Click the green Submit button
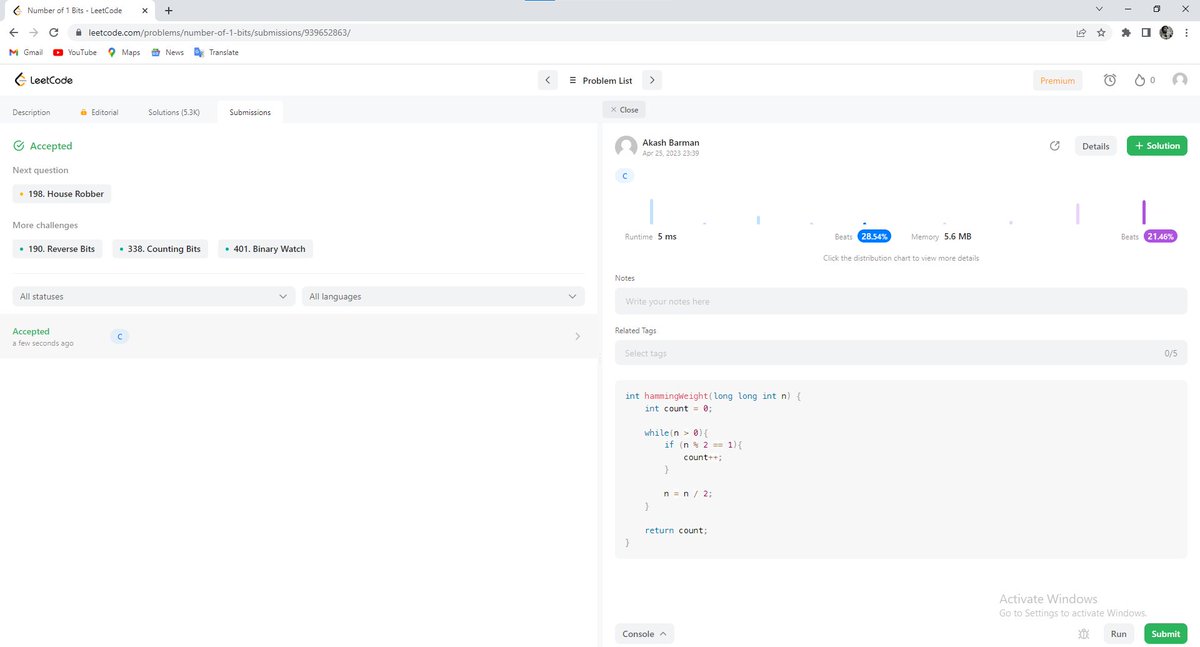This screenshot has height=647, width=1200. click(1165, 634)
